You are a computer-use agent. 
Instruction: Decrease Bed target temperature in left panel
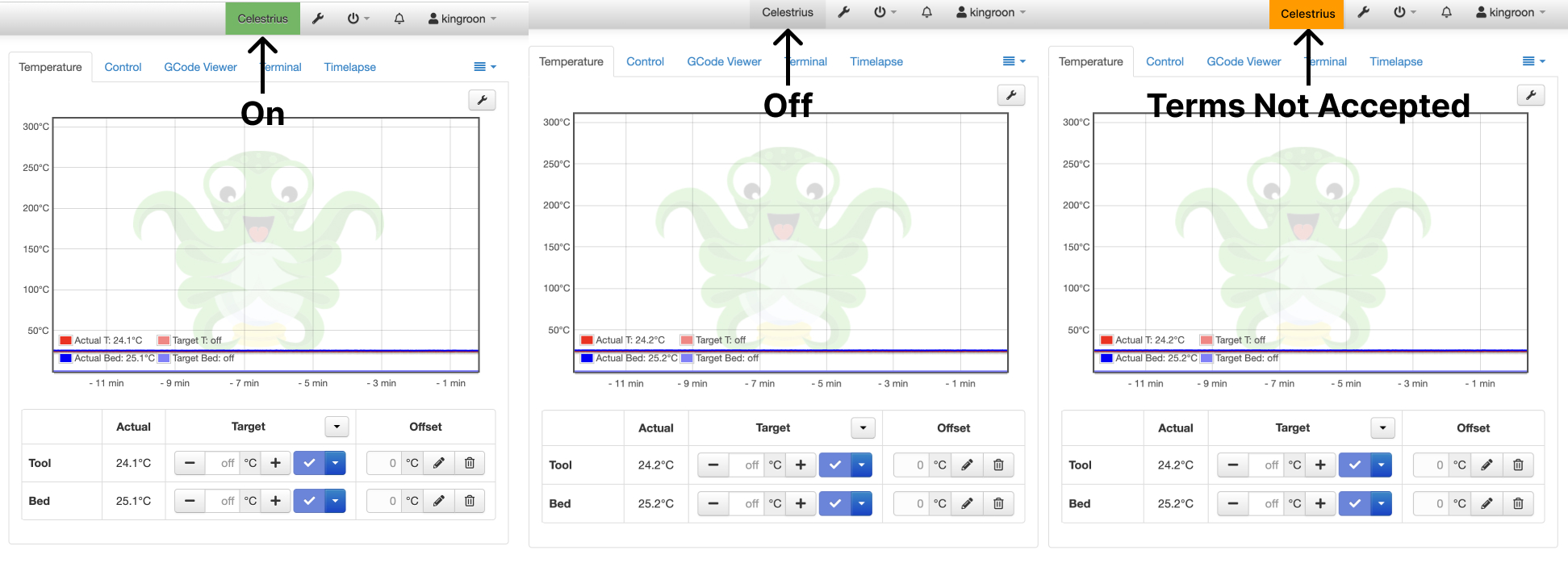190,501
